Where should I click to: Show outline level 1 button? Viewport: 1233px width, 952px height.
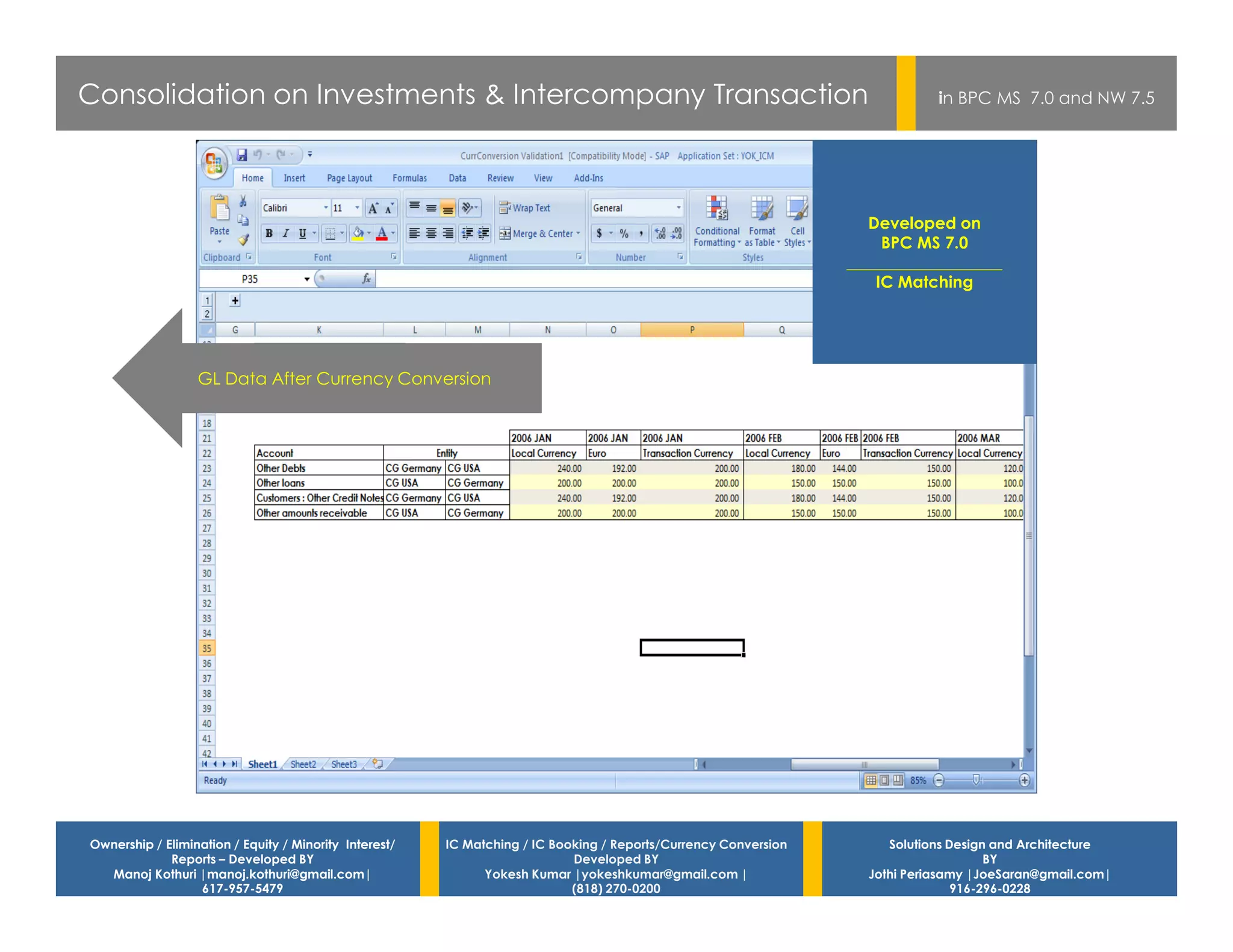[207, 300]
